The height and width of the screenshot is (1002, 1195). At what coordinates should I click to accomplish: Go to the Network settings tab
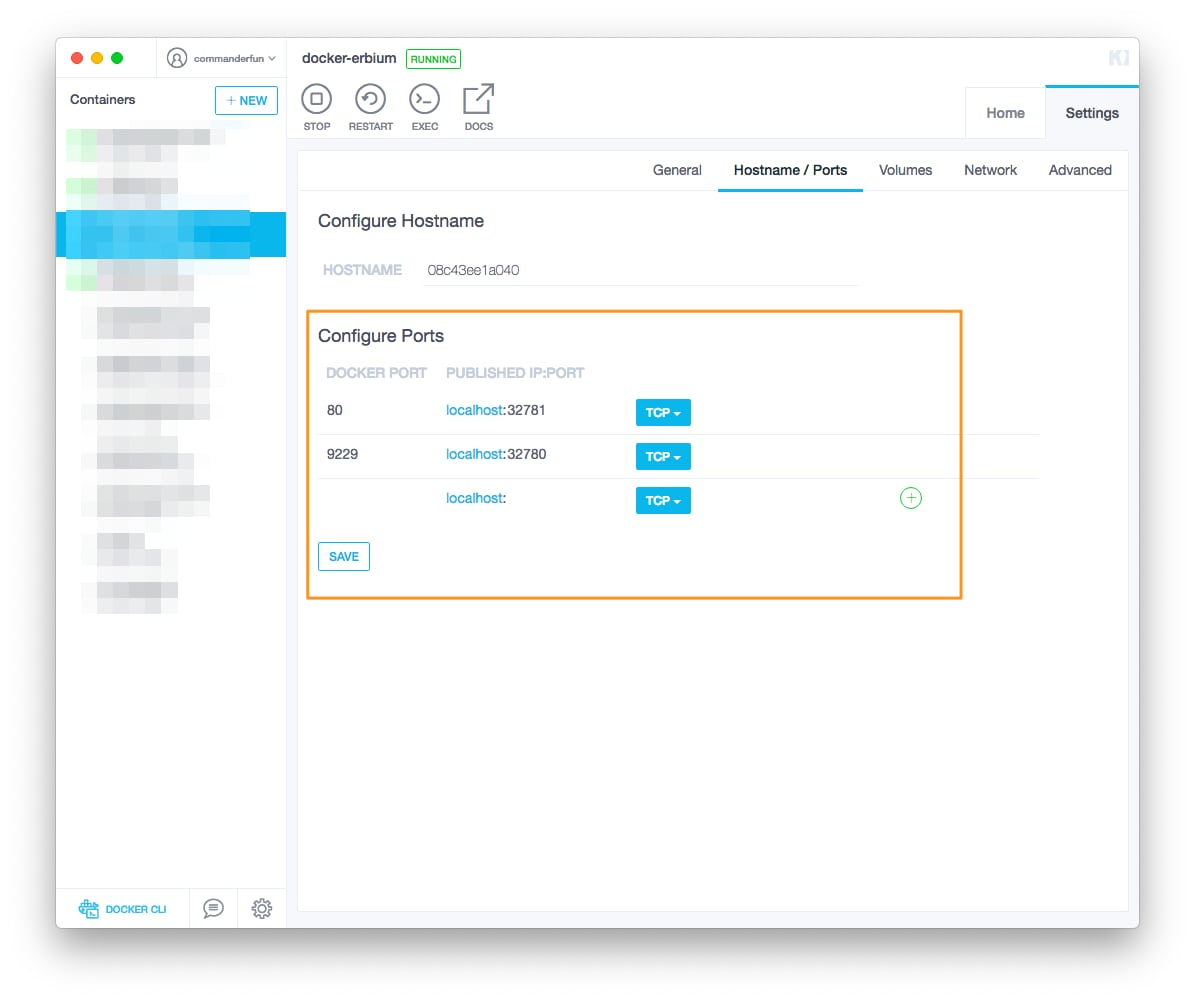coord(990,170)
